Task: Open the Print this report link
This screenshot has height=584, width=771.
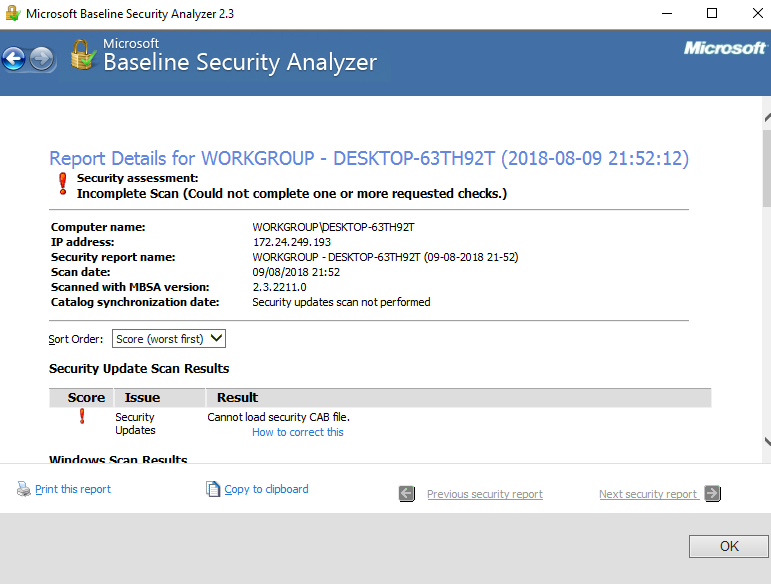Action: pyautogui.click(x=73, y=489)
